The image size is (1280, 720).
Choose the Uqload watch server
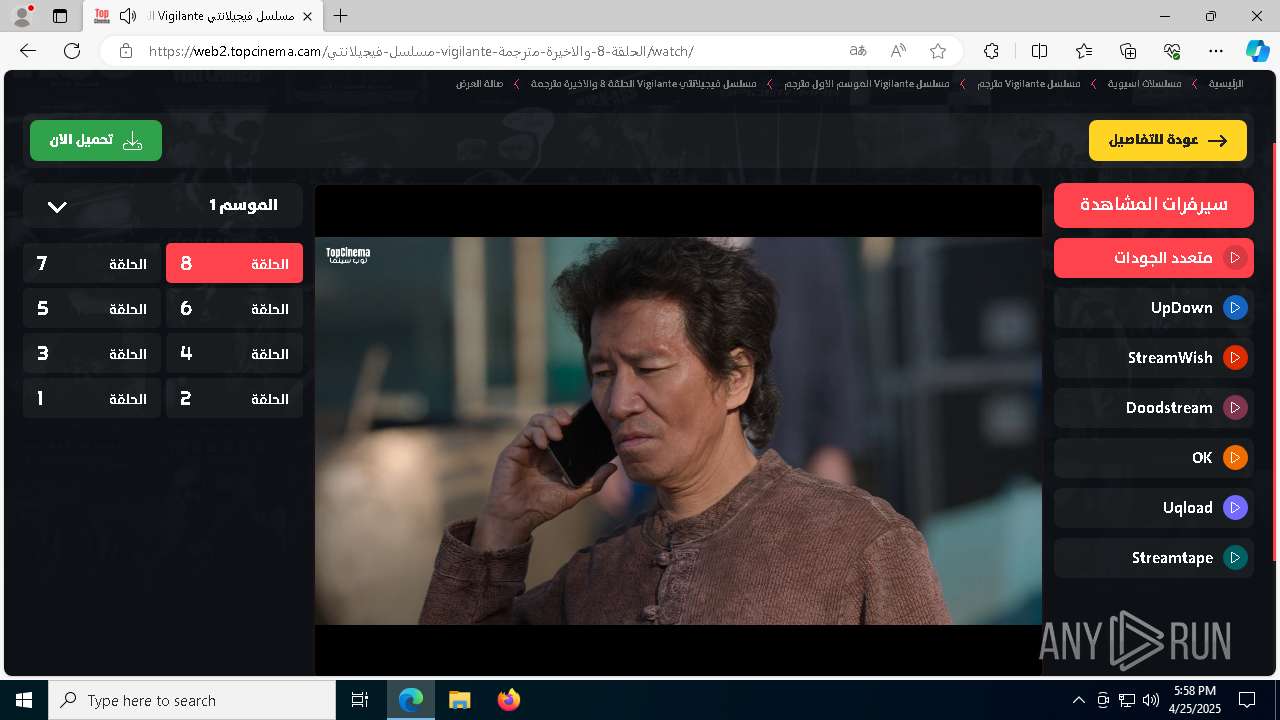[x=1154, y=508]
